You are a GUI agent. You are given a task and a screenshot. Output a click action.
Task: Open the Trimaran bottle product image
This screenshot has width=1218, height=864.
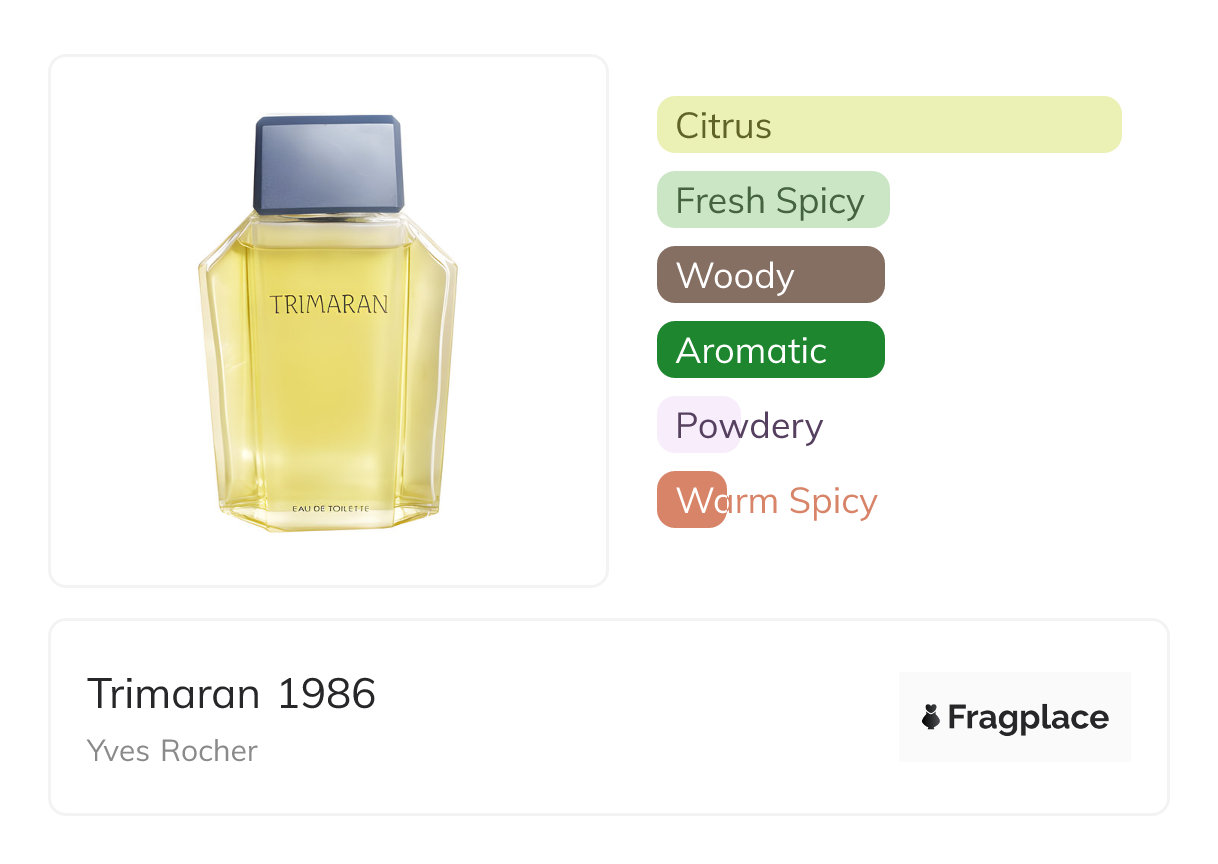(x=328, y=321)
